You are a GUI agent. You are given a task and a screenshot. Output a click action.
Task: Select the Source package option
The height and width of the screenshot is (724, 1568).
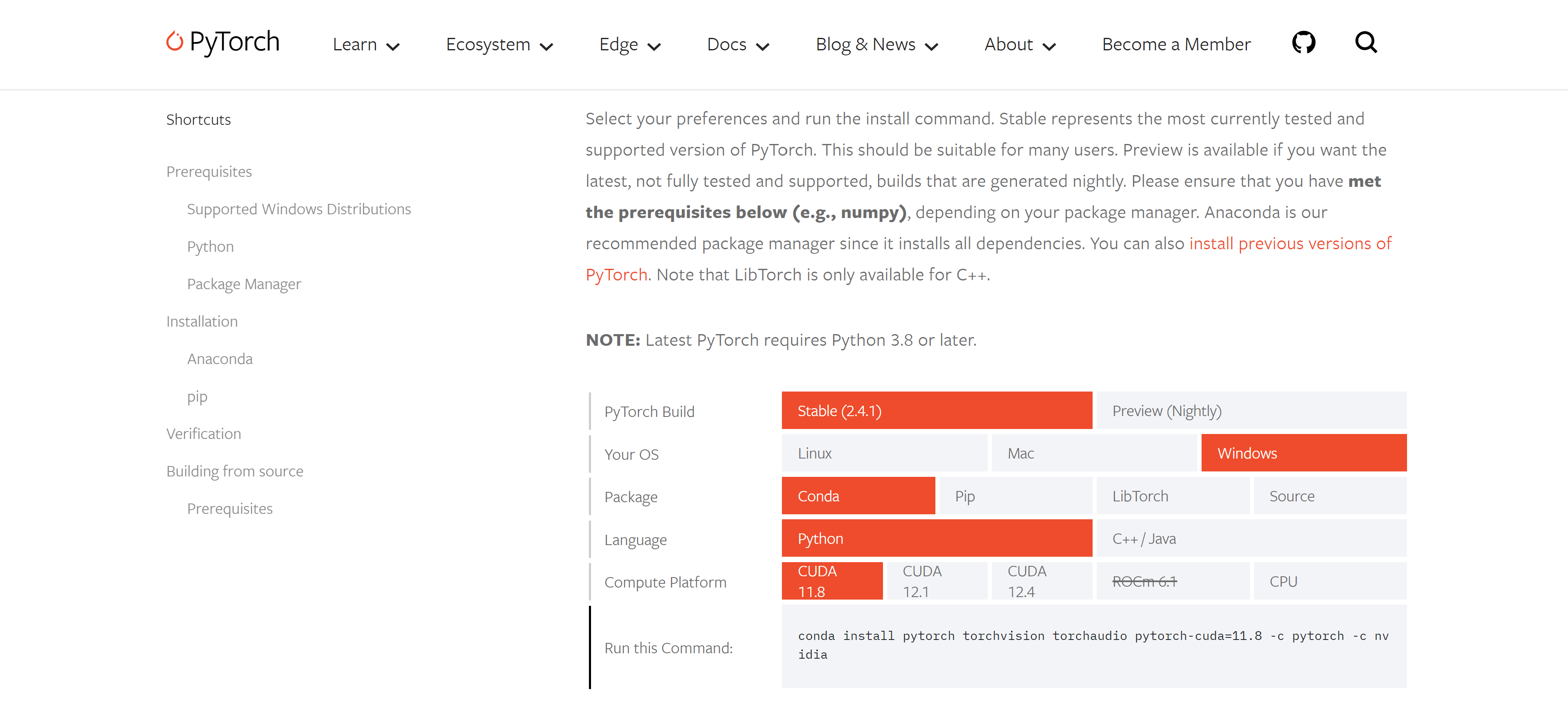click(1330, 496)
